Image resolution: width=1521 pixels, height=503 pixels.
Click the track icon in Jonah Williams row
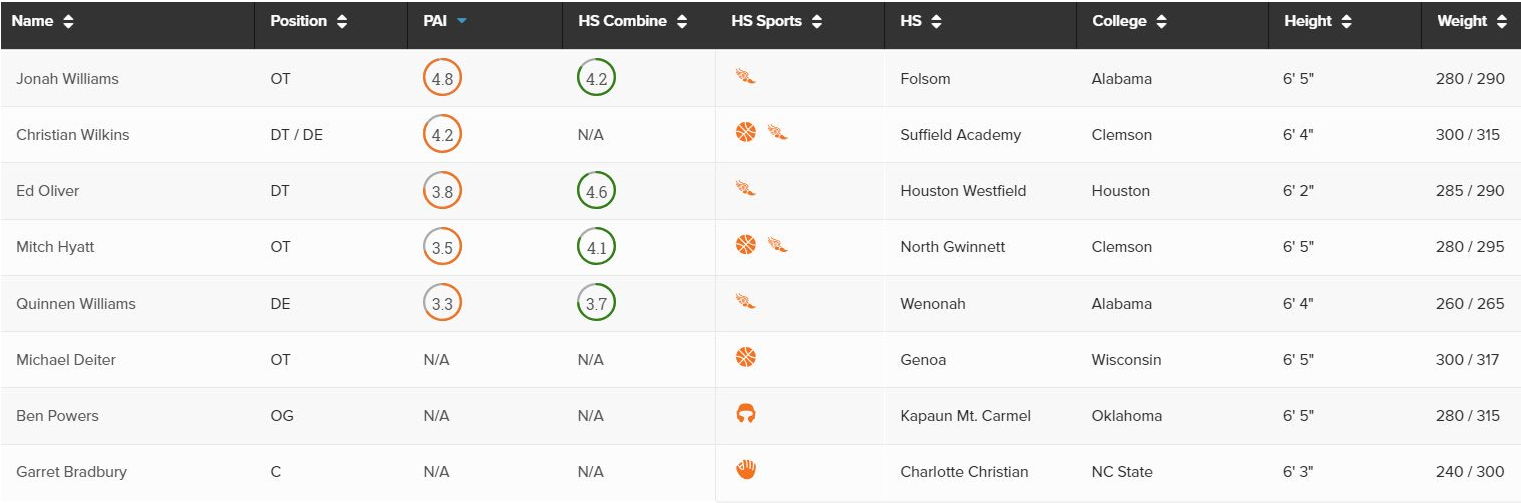745,76
